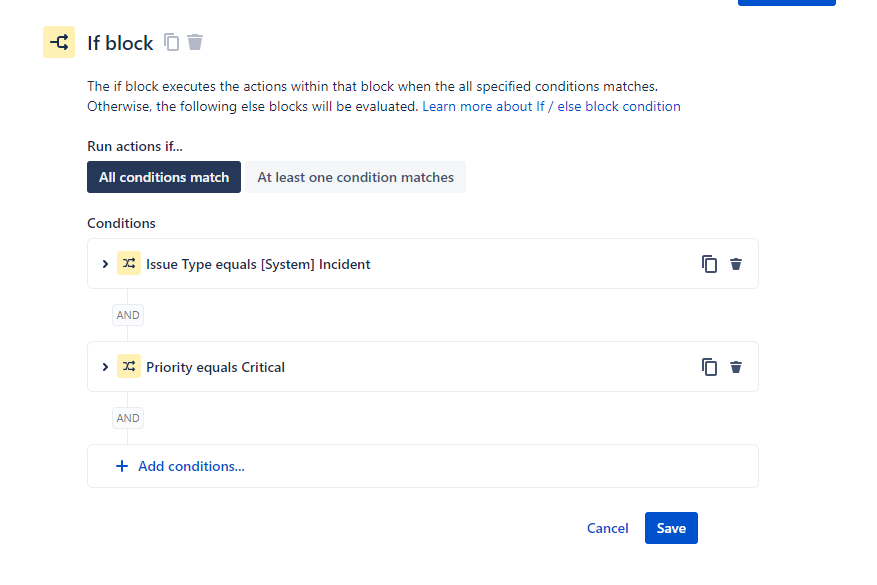Screen dimensions: 877x585
Task: Delete the If block
Action: point(195,42)
